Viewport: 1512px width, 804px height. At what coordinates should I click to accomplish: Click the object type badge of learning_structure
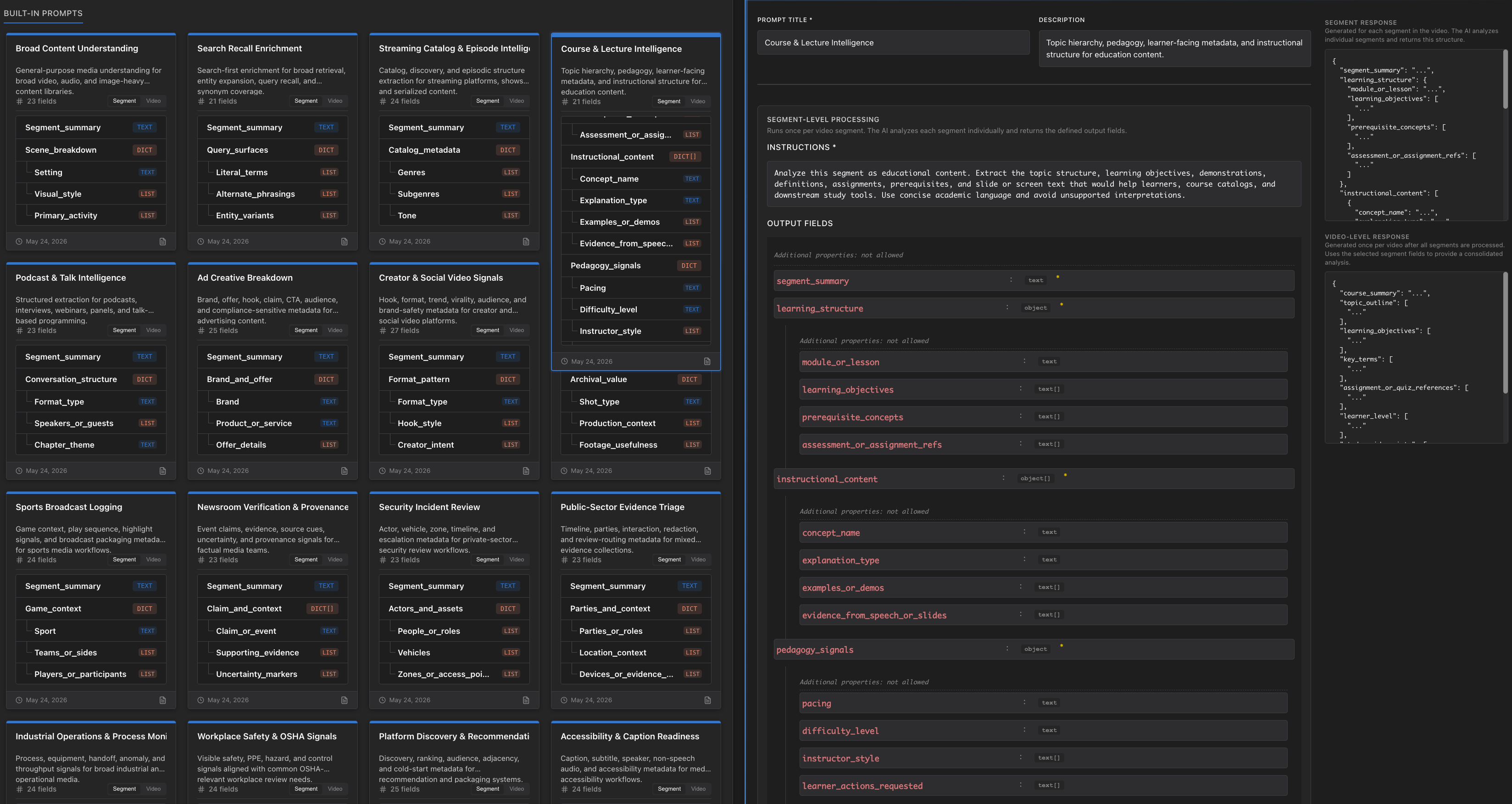pyautogui.click(x=1035, y=308)
